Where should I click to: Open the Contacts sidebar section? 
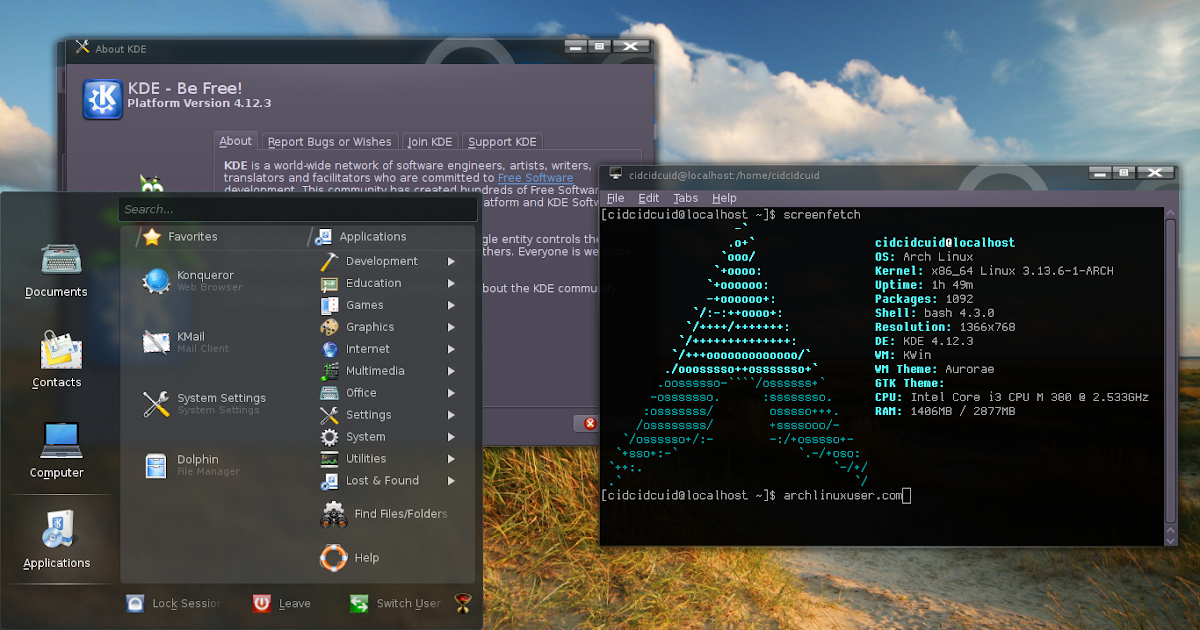[57, 360]
